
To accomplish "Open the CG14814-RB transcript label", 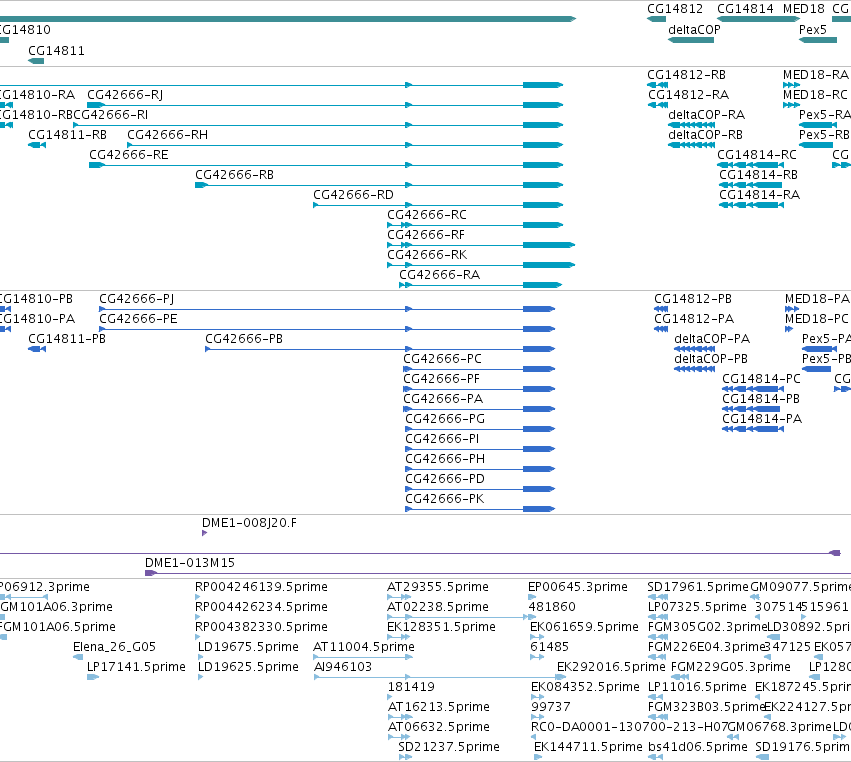I will click(758, 175).
